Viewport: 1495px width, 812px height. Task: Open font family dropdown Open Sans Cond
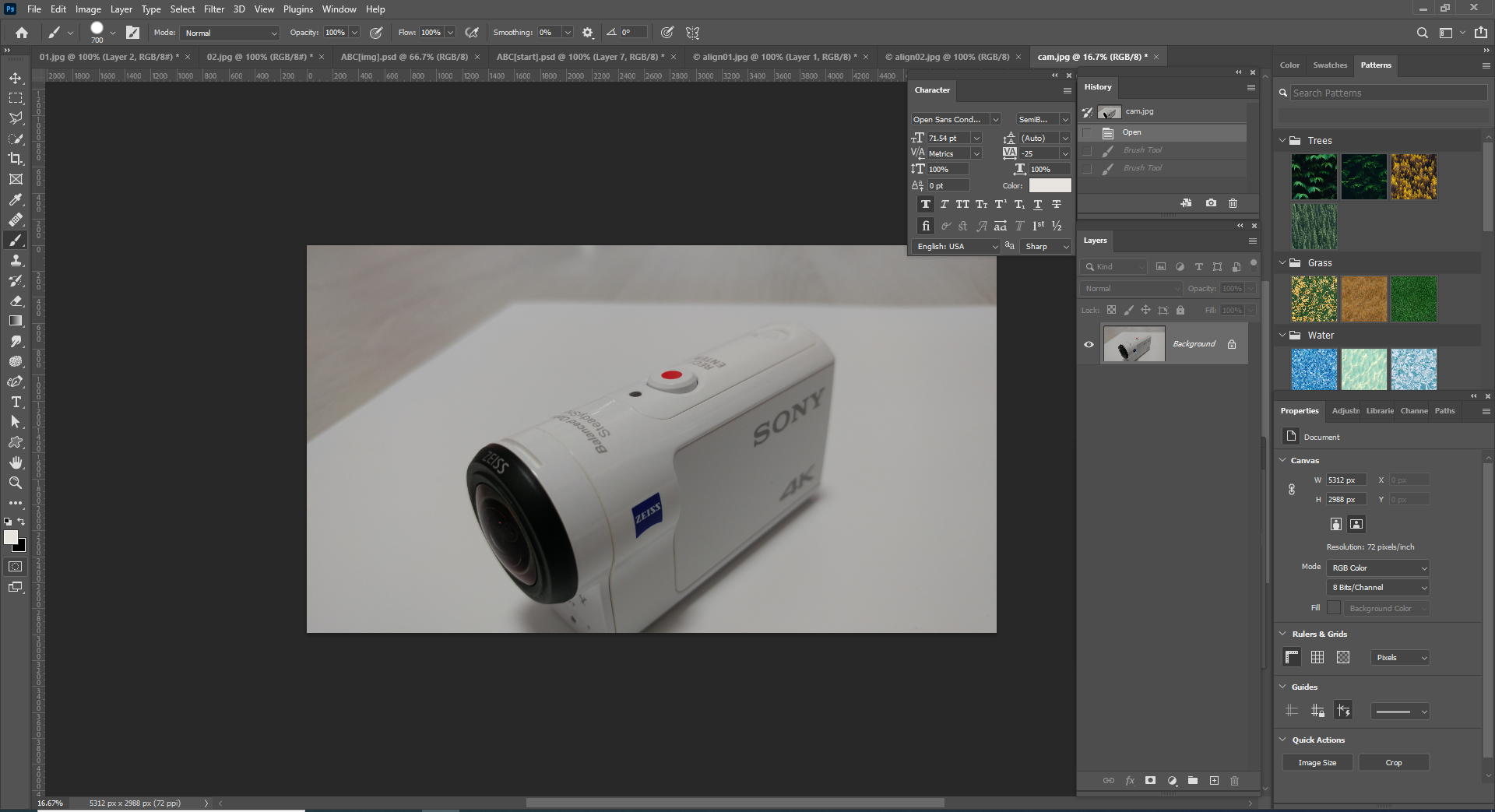(956, 119)
